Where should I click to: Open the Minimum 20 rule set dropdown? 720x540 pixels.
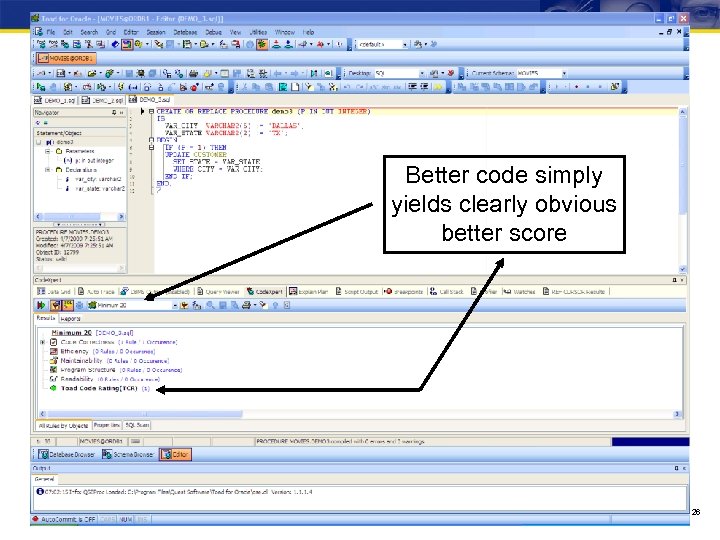175,305
